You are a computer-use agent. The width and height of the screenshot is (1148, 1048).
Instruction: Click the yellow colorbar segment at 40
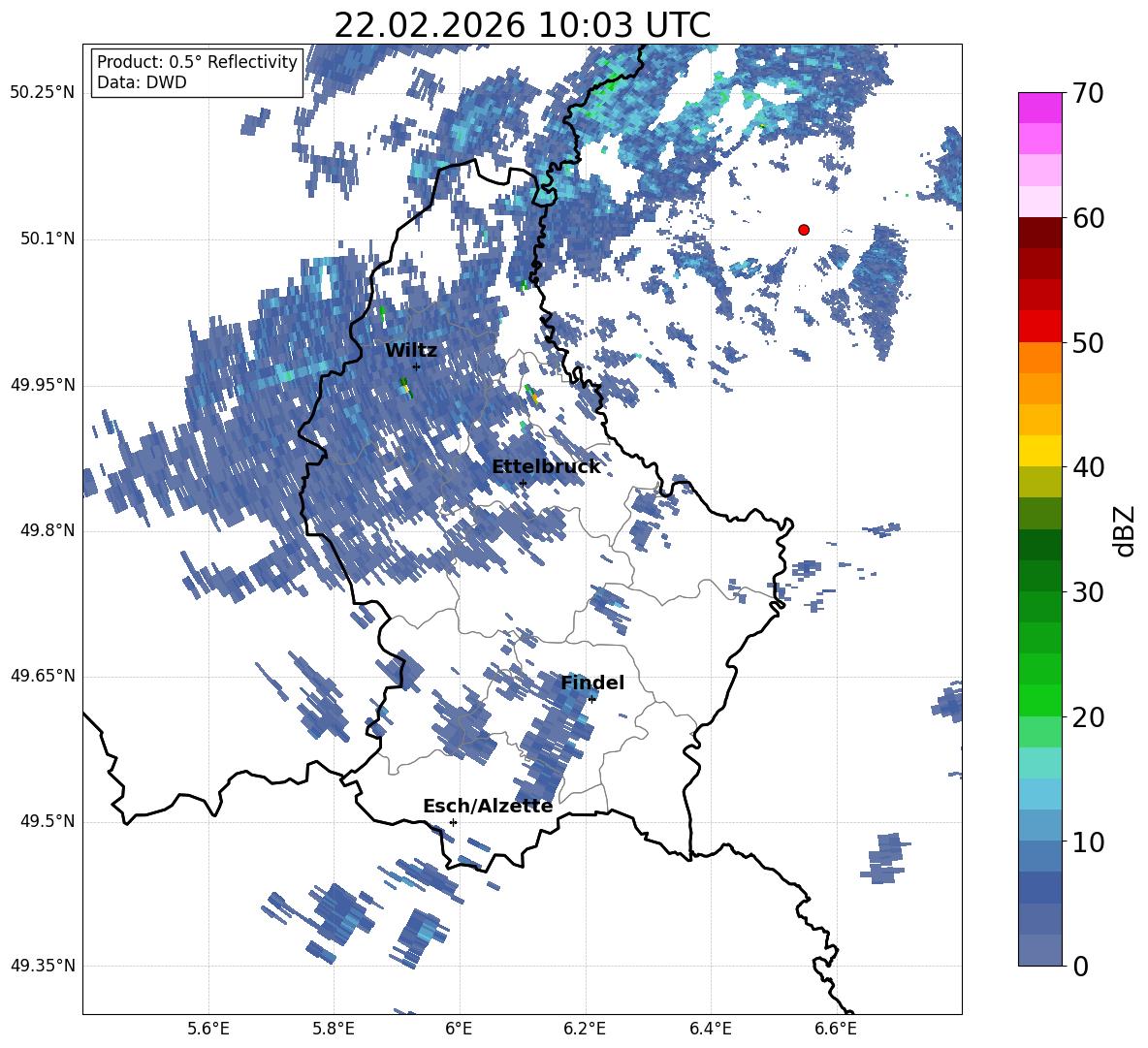coord(1039,451)
